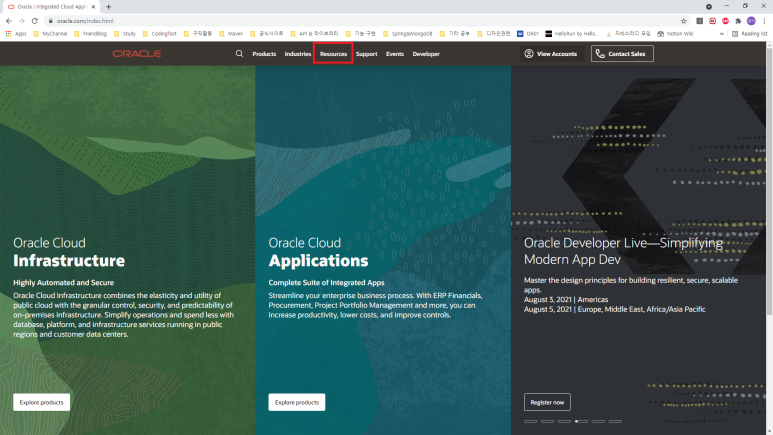
Task: Open the Reading list panel
Action: point(749,34)
